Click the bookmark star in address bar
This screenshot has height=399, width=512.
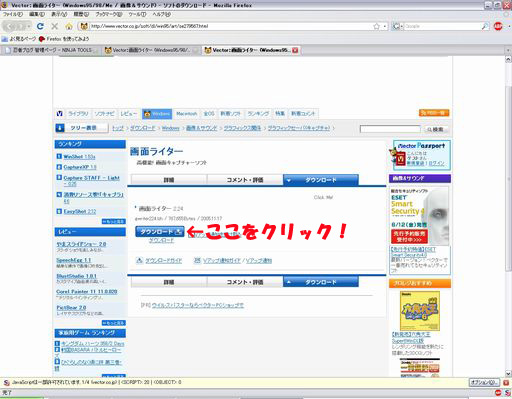[x=377, y=26]
